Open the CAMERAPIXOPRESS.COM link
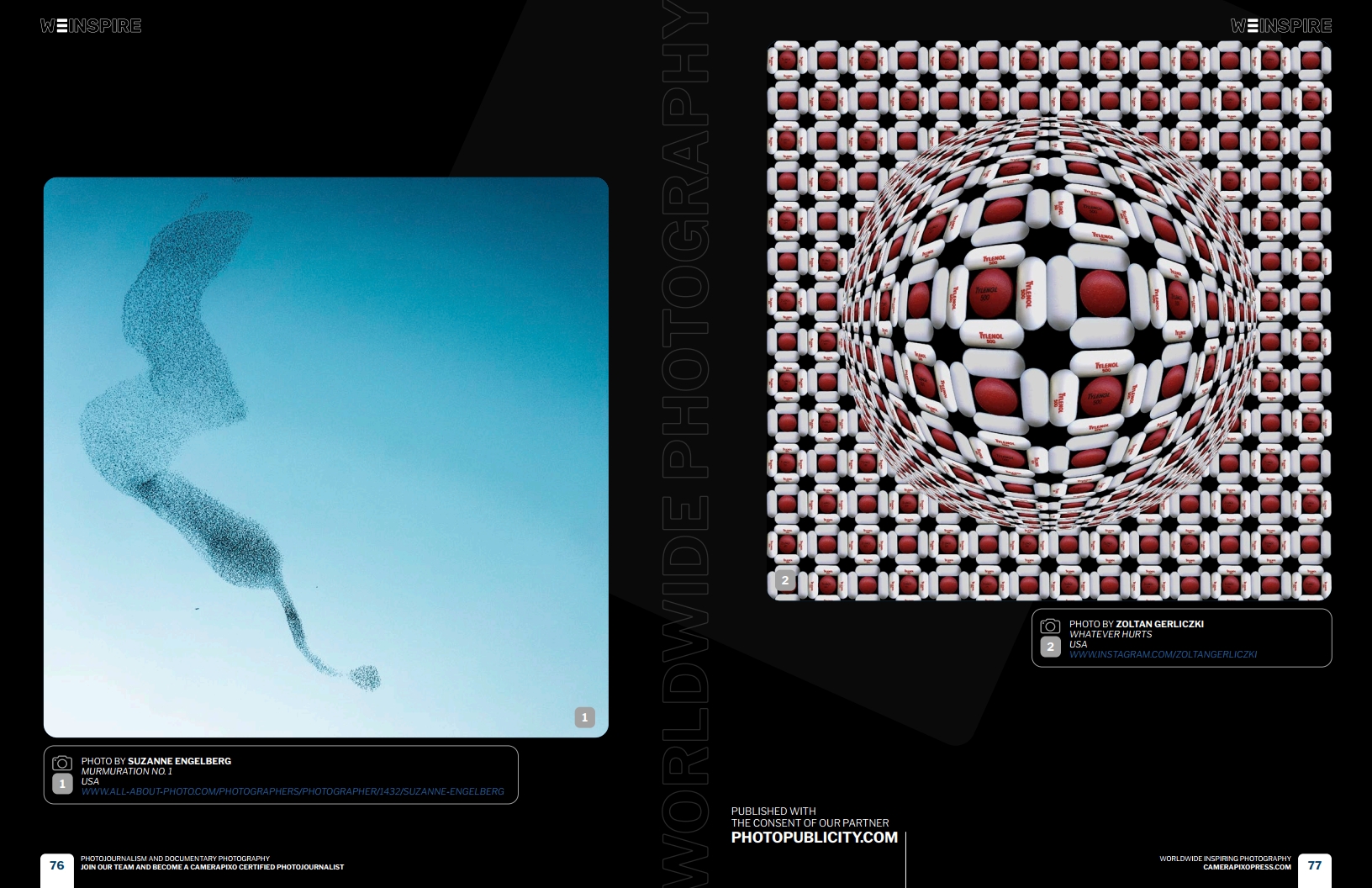The height and width of the screenshot is (888, 1372). (x=1247, y=867)
